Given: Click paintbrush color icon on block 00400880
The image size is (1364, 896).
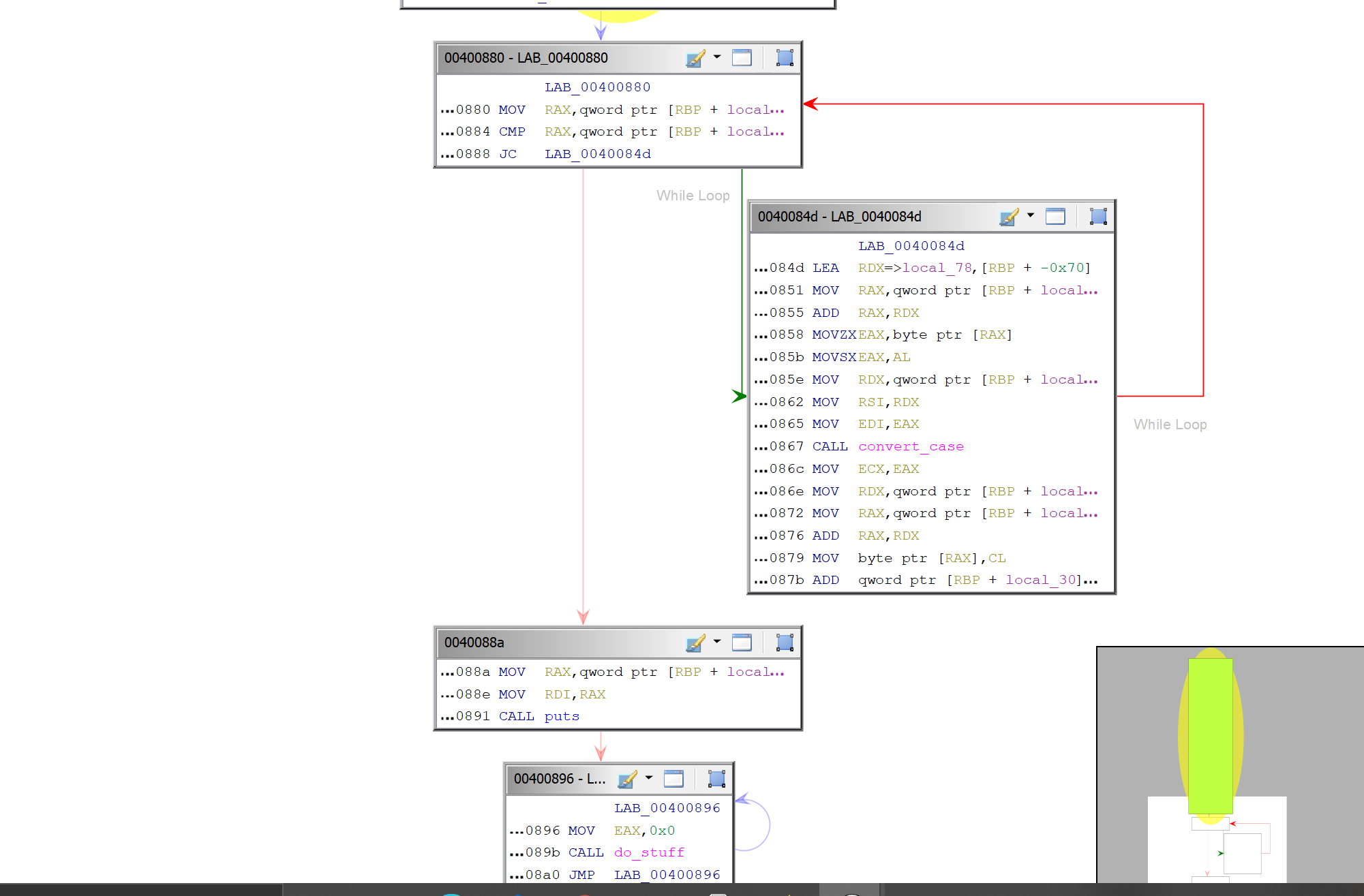Looking at the screenshot, I should (x=695, y=58).
